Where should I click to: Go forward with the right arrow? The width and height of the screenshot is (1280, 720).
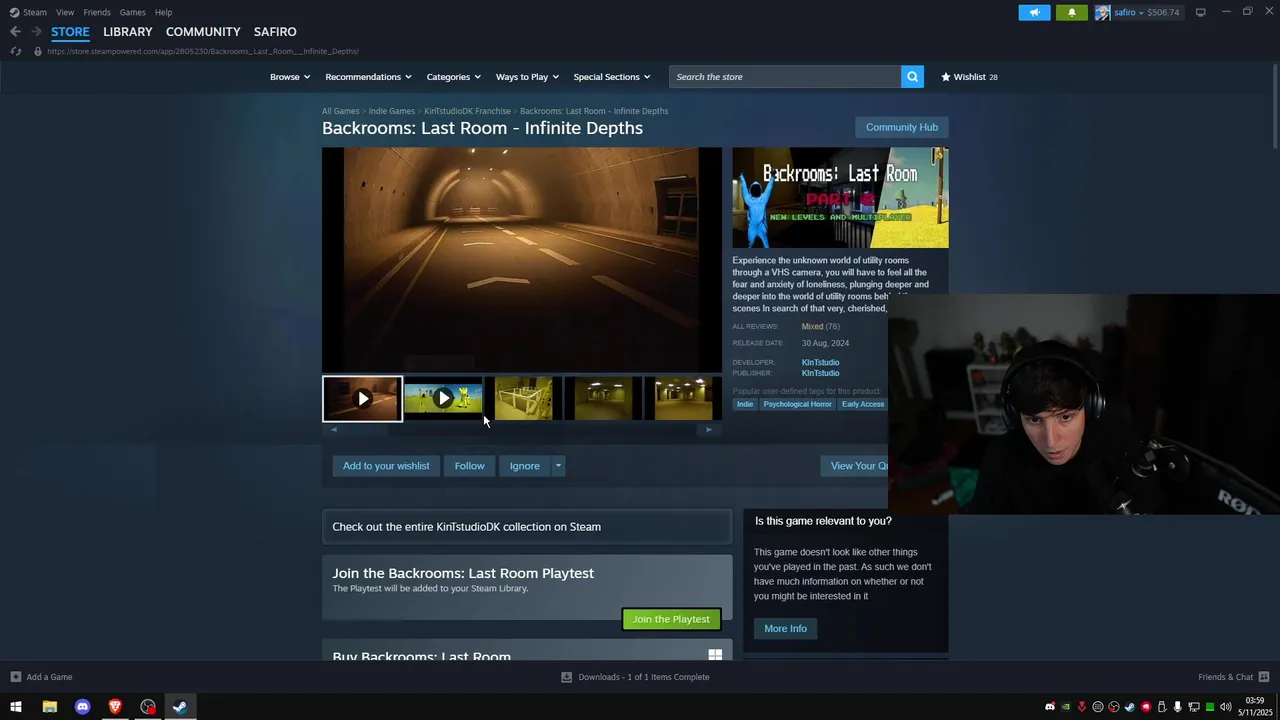click(x=36, y=32)
